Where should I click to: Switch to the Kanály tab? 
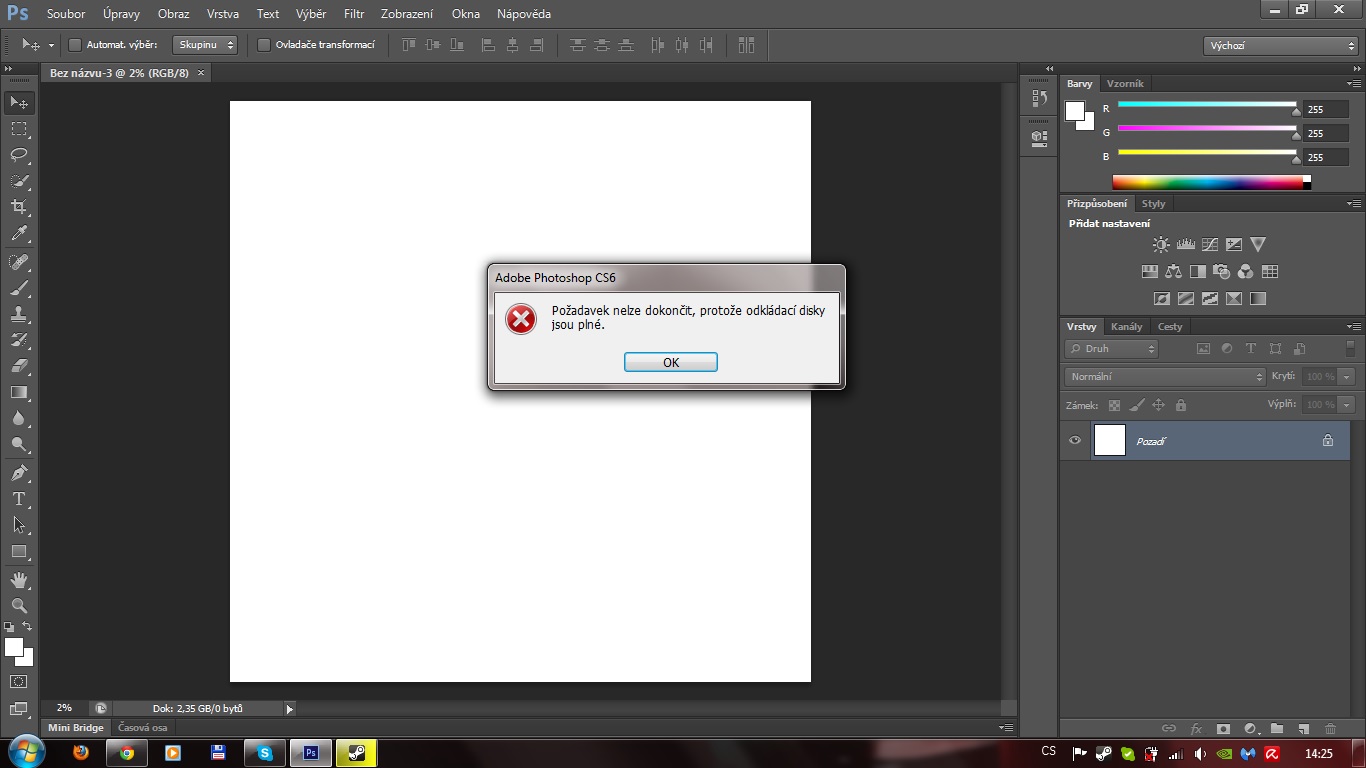coord(1126,327)
